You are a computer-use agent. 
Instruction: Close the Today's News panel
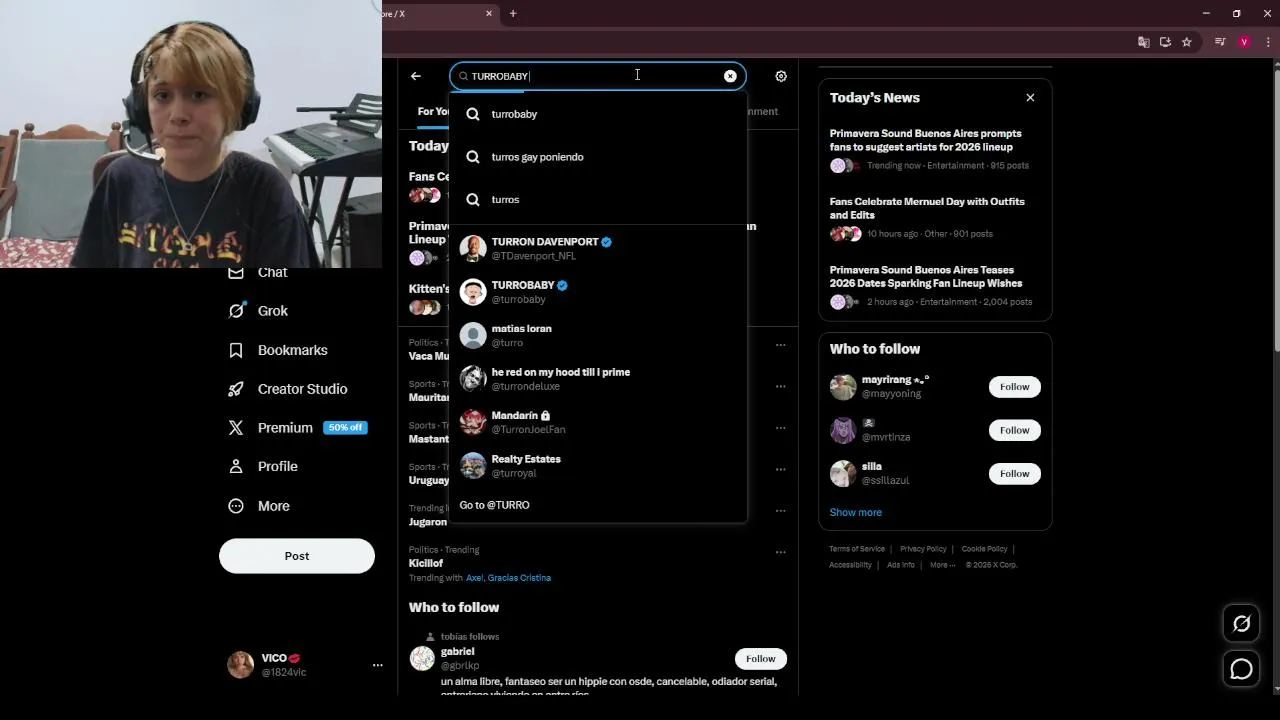1030,98
